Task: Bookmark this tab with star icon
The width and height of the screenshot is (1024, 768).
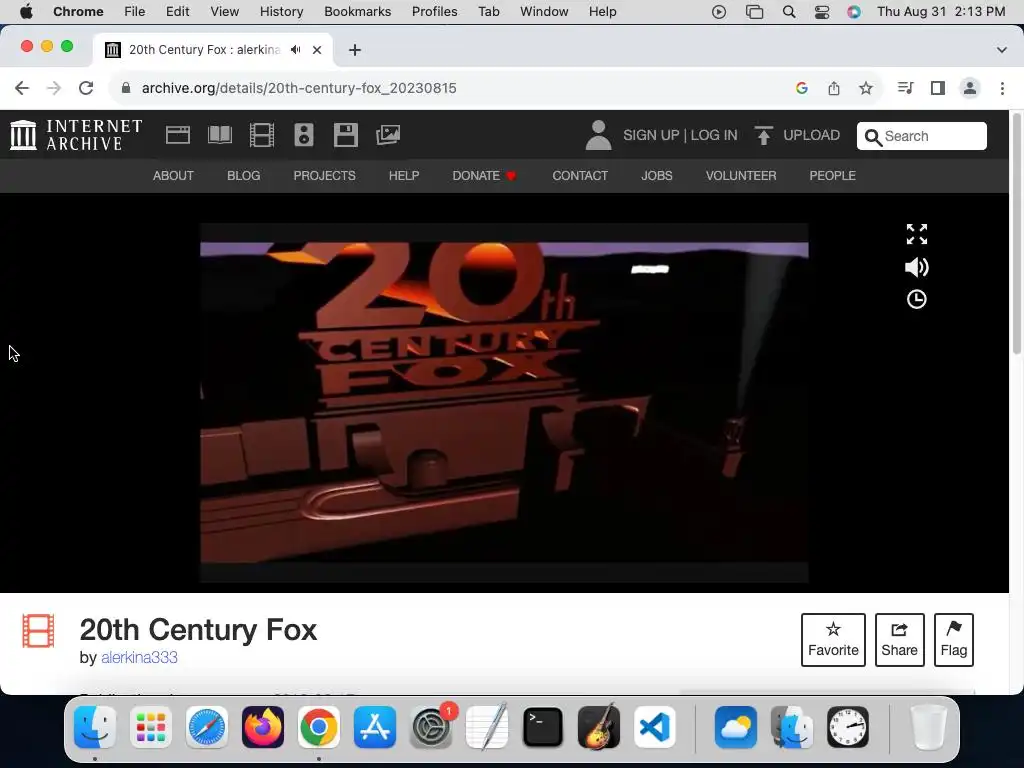Action: [866, 88]
